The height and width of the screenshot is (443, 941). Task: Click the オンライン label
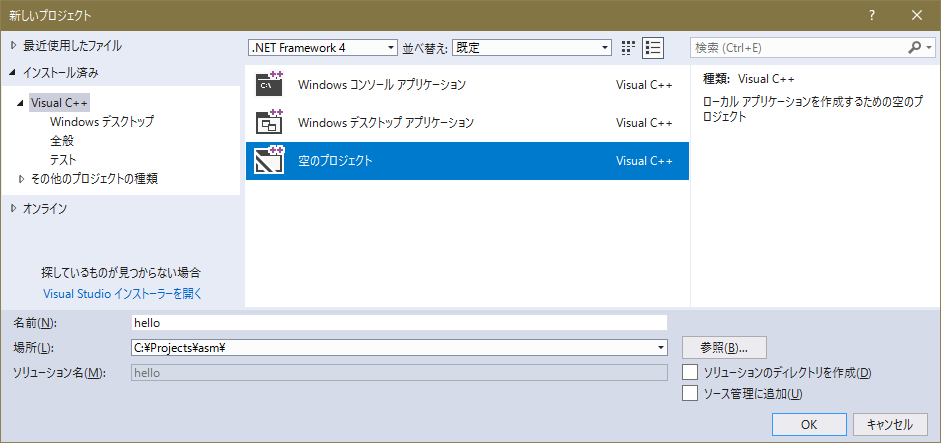pyautogui.click(x=45, y=209)
